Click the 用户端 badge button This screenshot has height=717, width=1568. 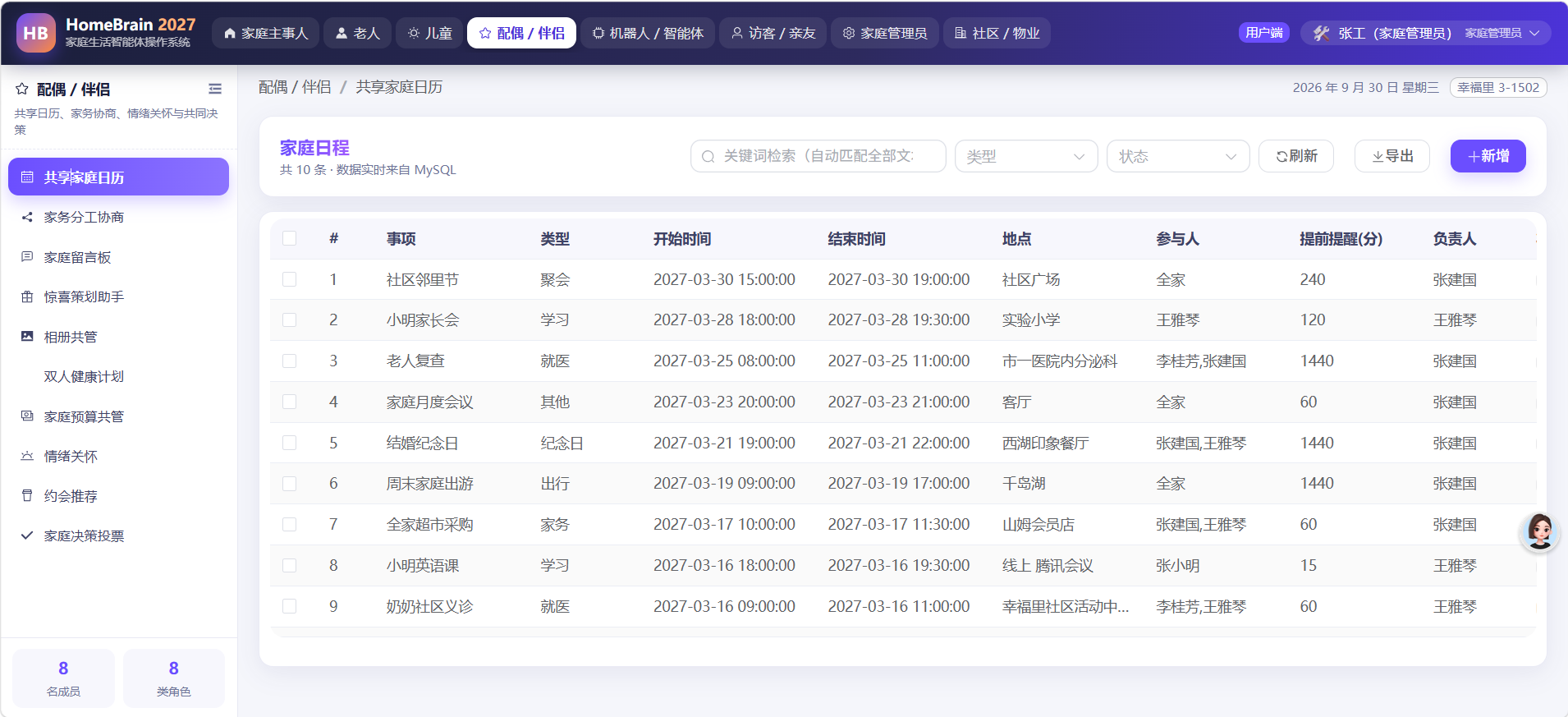point(1264,33)
